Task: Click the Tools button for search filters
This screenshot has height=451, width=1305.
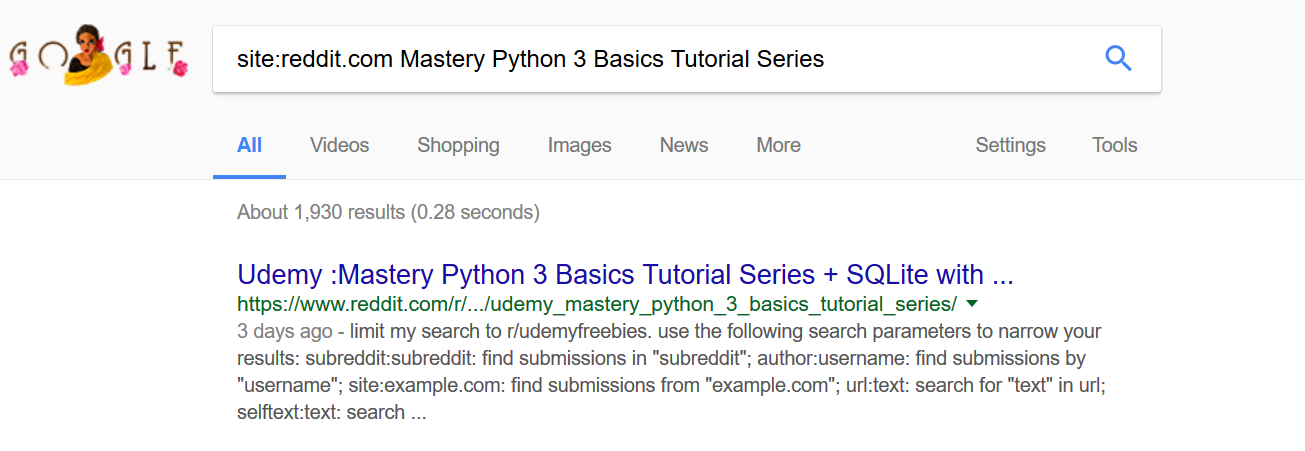Action: (1114, 145)
